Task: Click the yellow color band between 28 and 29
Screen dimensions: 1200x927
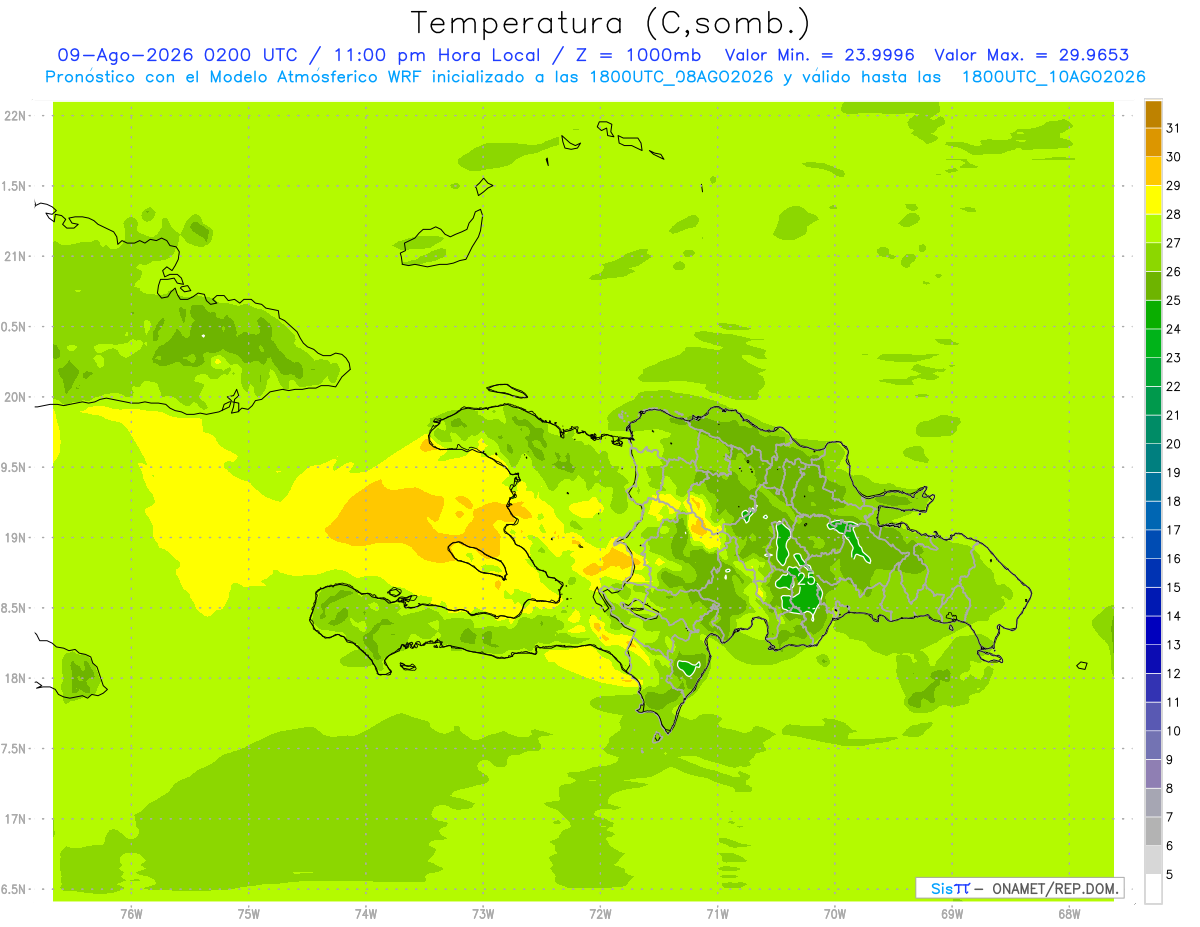Action: tap(1153, 200)
